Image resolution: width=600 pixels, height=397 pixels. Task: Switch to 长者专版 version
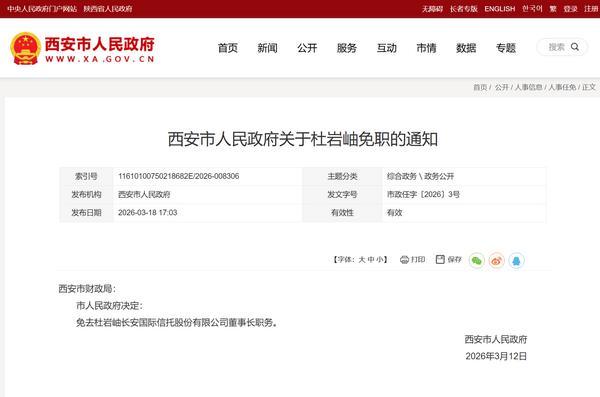(463, 9)
